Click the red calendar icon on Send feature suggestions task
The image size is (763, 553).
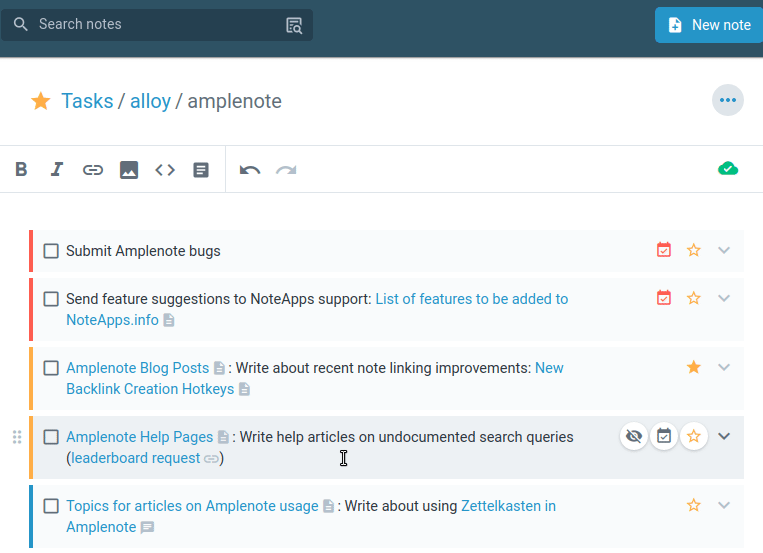pyautogui.click(x=664, y=297)
